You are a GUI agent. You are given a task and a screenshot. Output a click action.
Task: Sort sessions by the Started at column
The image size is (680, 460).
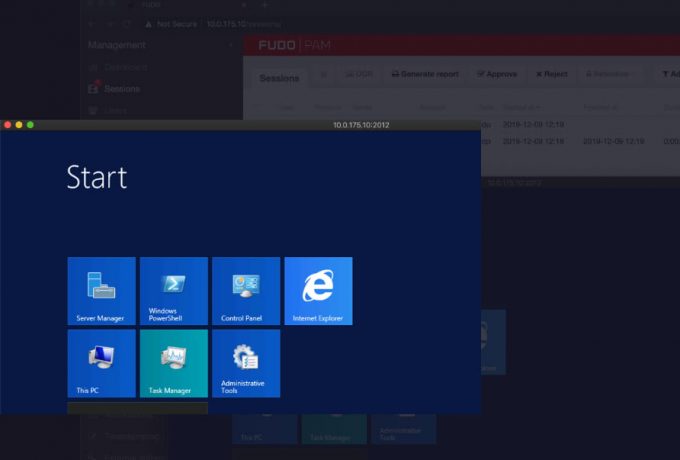tap(520, 106)
